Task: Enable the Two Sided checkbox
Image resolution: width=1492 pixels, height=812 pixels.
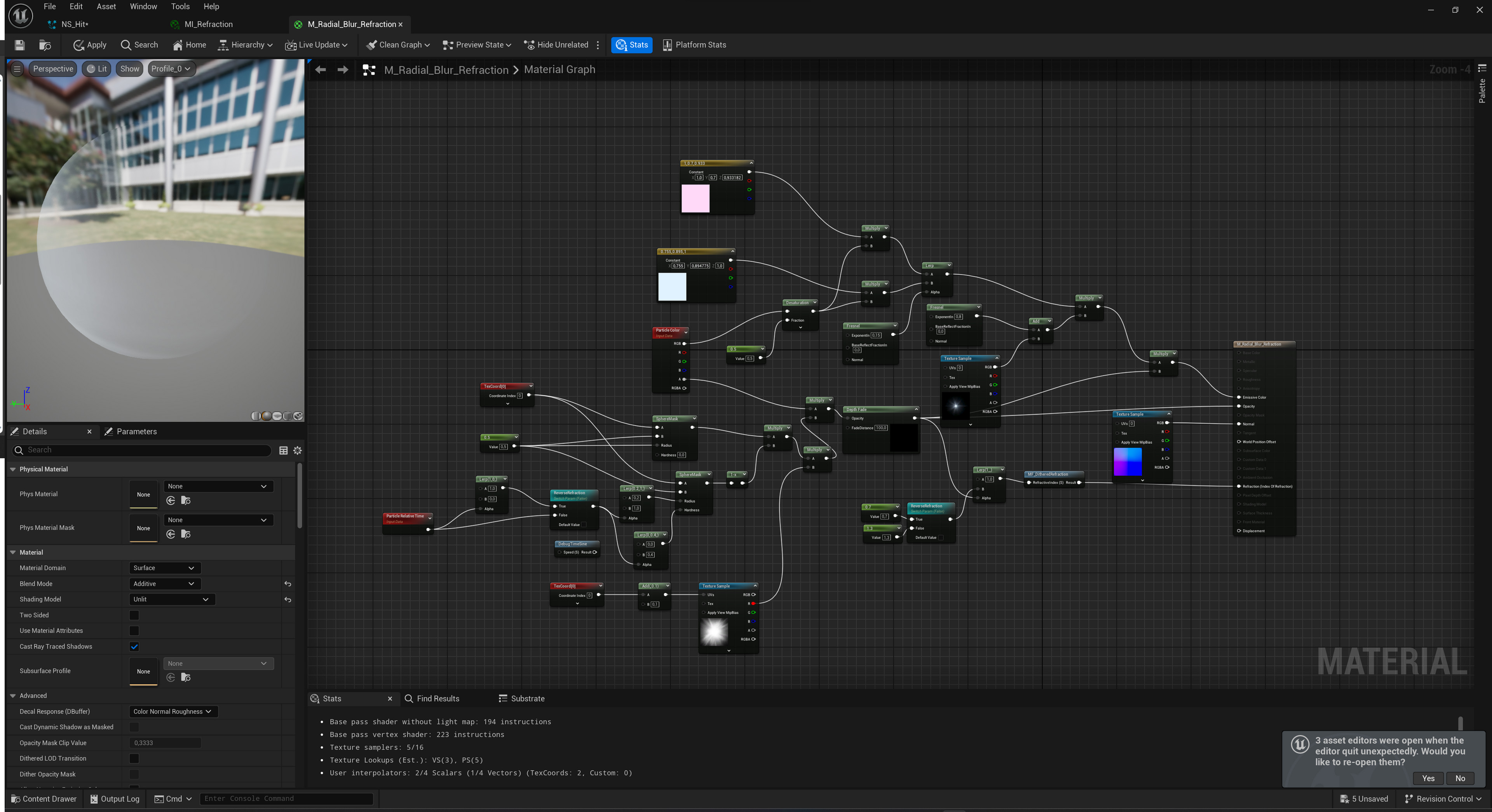Action: 134,615
